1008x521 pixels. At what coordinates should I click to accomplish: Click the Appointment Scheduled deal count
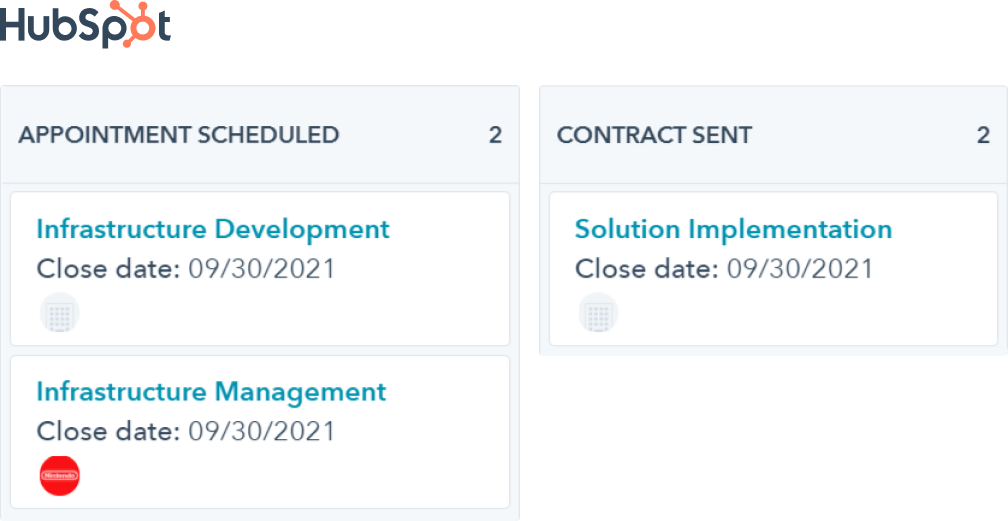(x=495, y=135)
